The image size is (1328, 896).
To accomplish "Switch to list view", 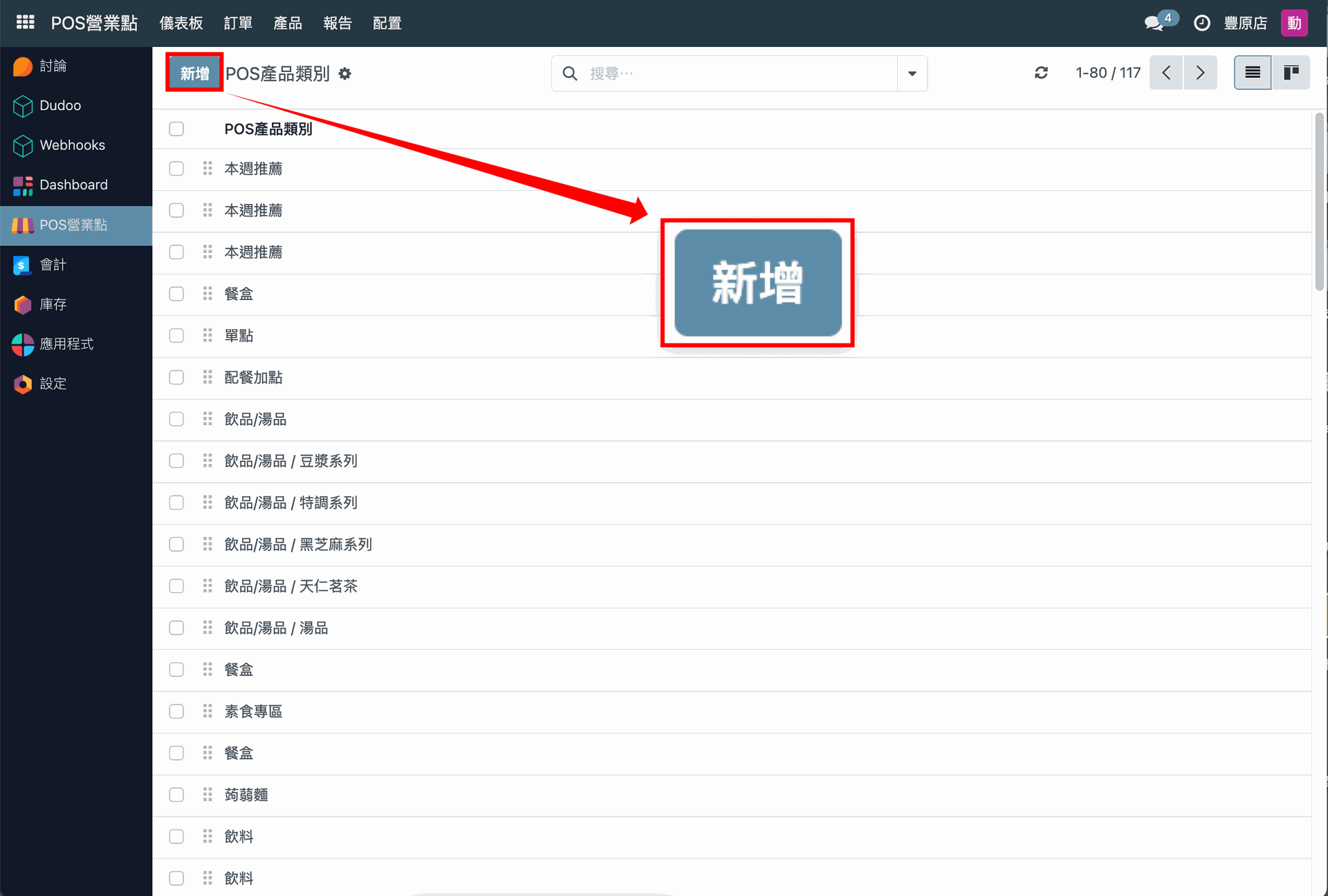I will point(1253,73).
